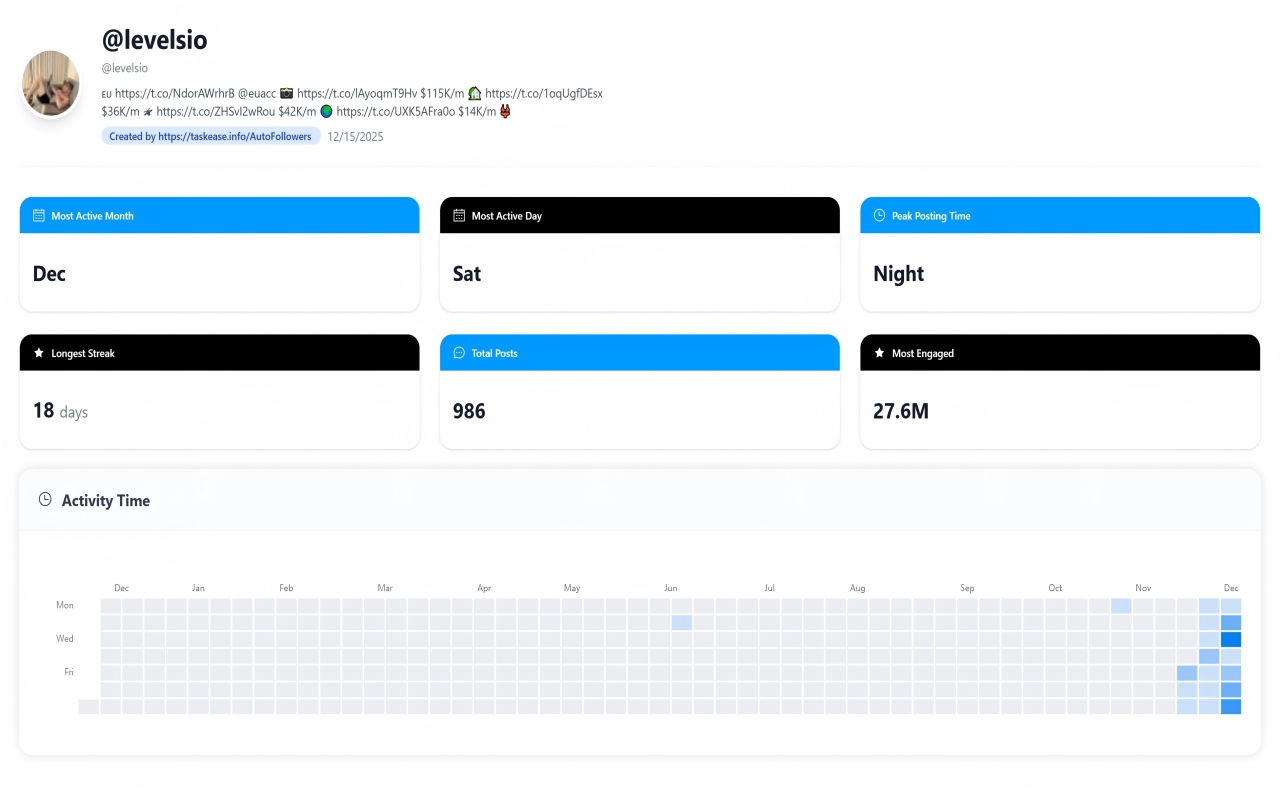Click the small gray @levelsio handle
Image resolution: width=1280 pixels, height=800 pixels.
(125, 68)
